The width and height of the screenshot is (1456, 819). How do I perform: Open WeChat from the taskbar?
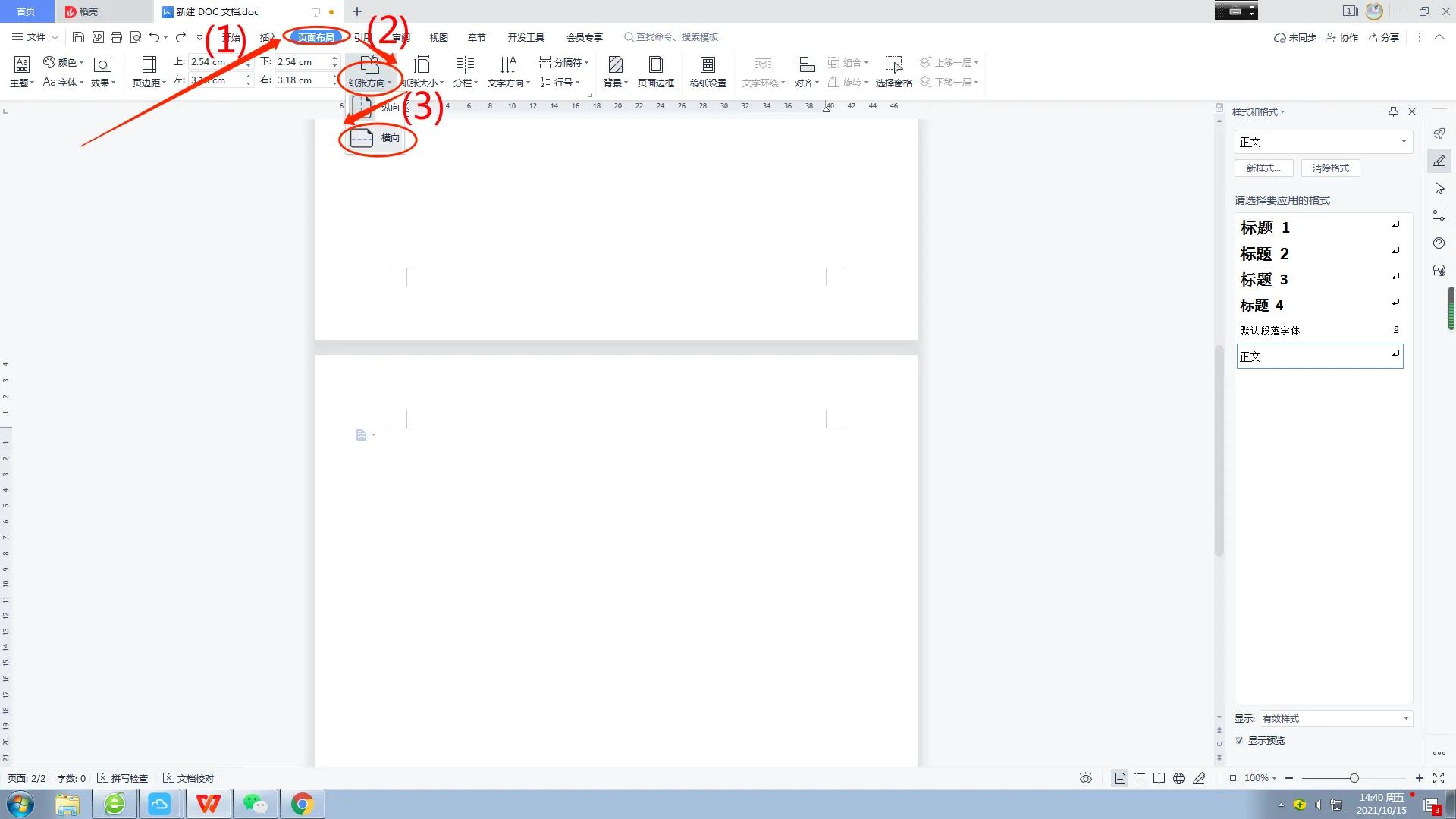pyautogui.click(x=255, y=804)
